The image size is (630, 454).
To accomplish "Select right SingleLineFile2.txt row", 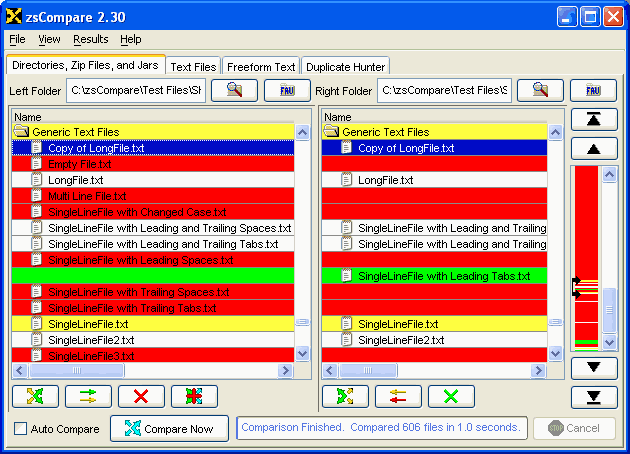I will pyautogui.click(x=435, y=340).
